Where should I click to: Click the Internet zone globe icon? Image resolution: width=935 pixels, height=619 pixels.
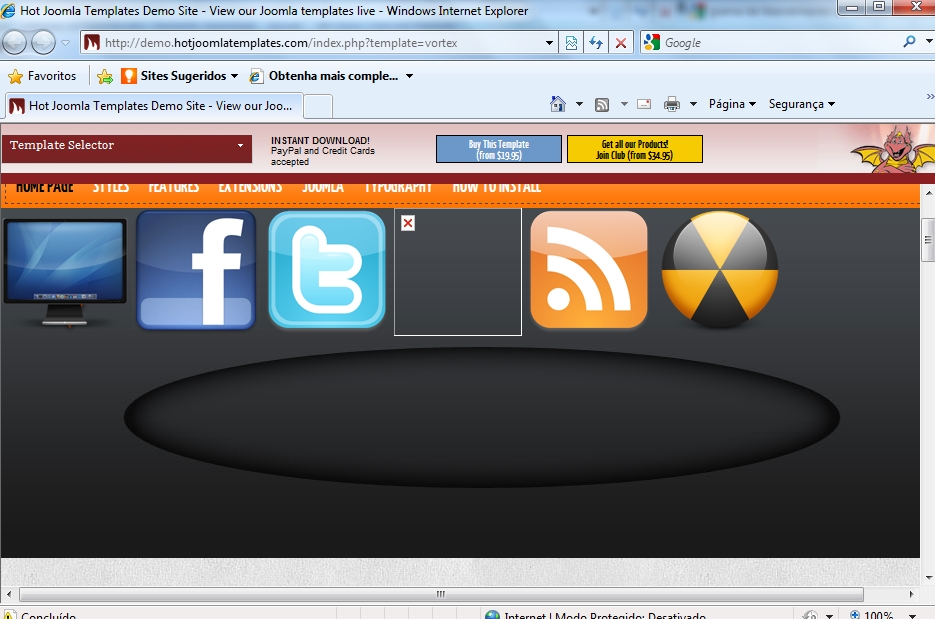(492, 615)
